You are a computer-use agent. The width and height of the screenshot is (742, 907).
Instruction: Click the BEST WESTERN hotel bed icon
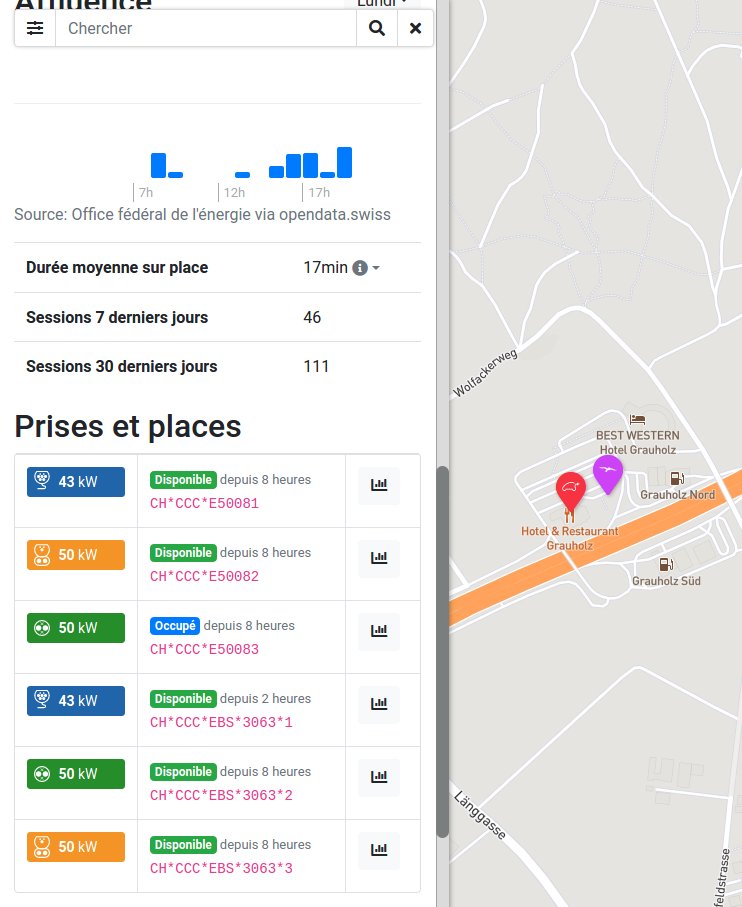point(637,419)
